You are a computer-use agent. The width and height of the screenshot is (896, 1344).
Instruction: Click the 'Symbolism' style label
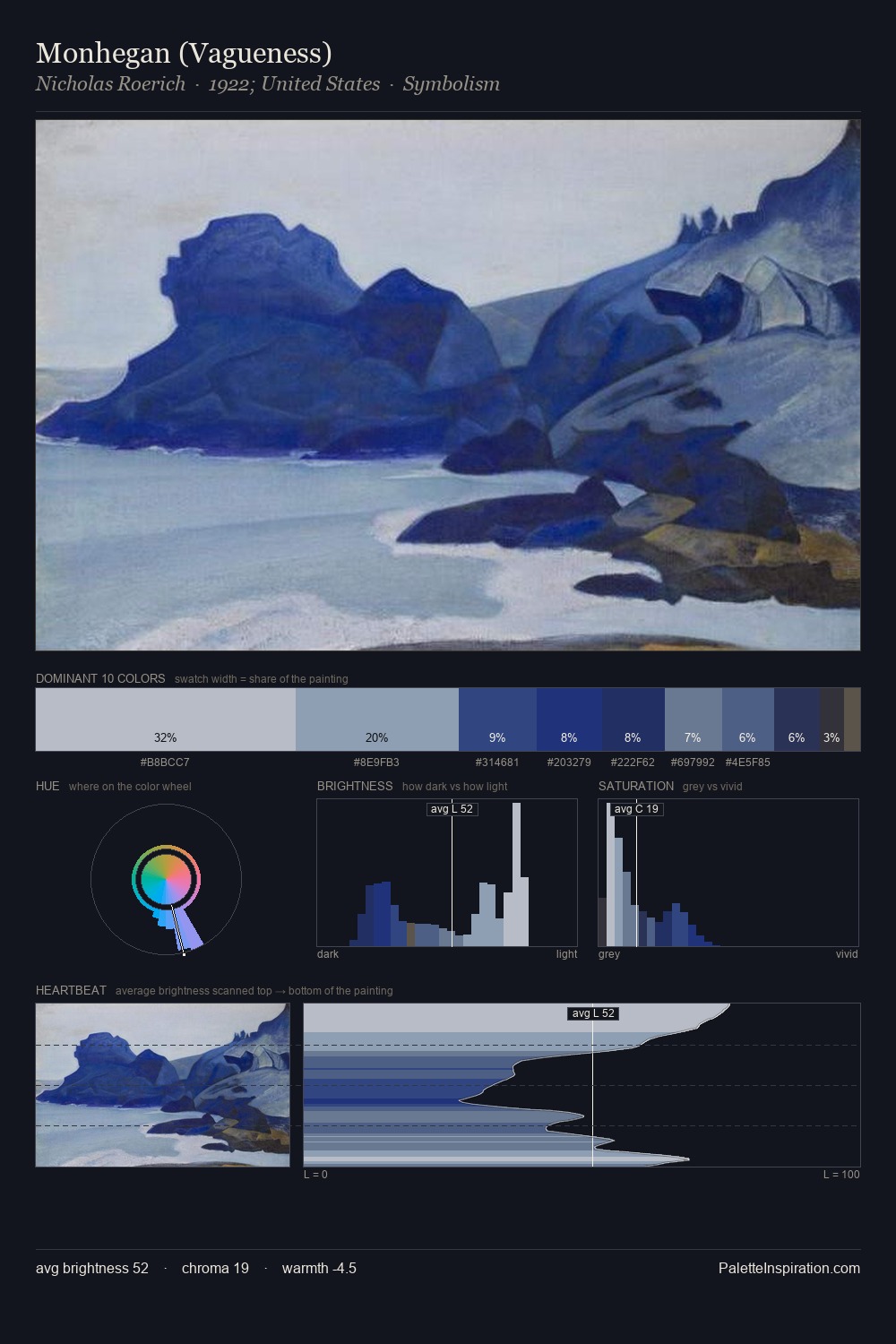[452, 84]
